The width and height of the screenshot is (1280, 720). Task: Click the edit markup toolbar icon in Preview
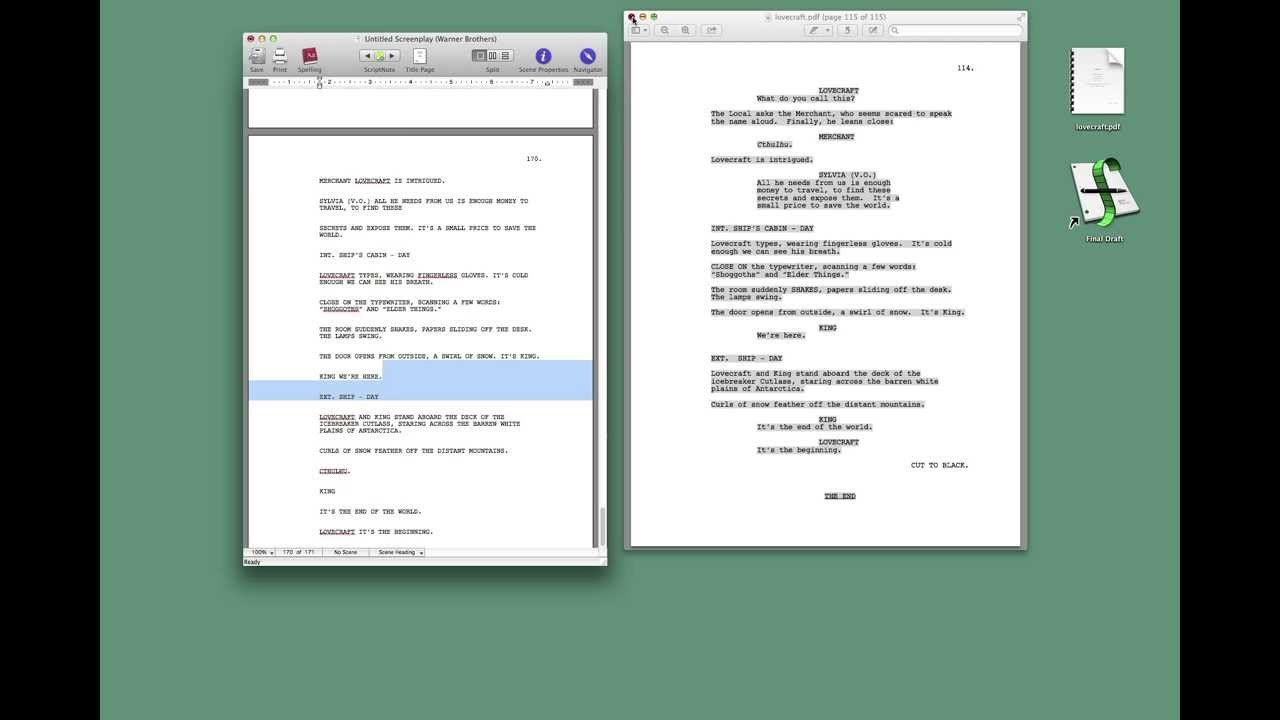click(x=873, y=30)
